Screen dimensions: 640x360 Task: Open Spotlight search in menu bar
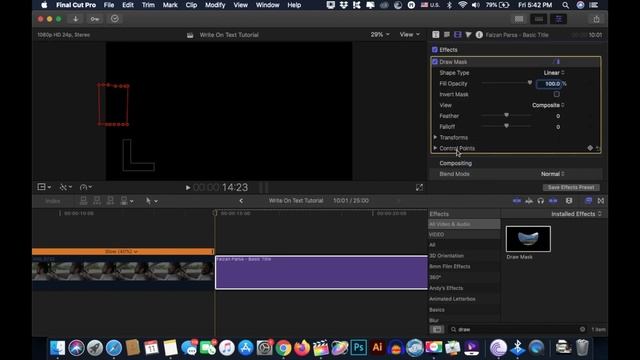coord(565,5)
